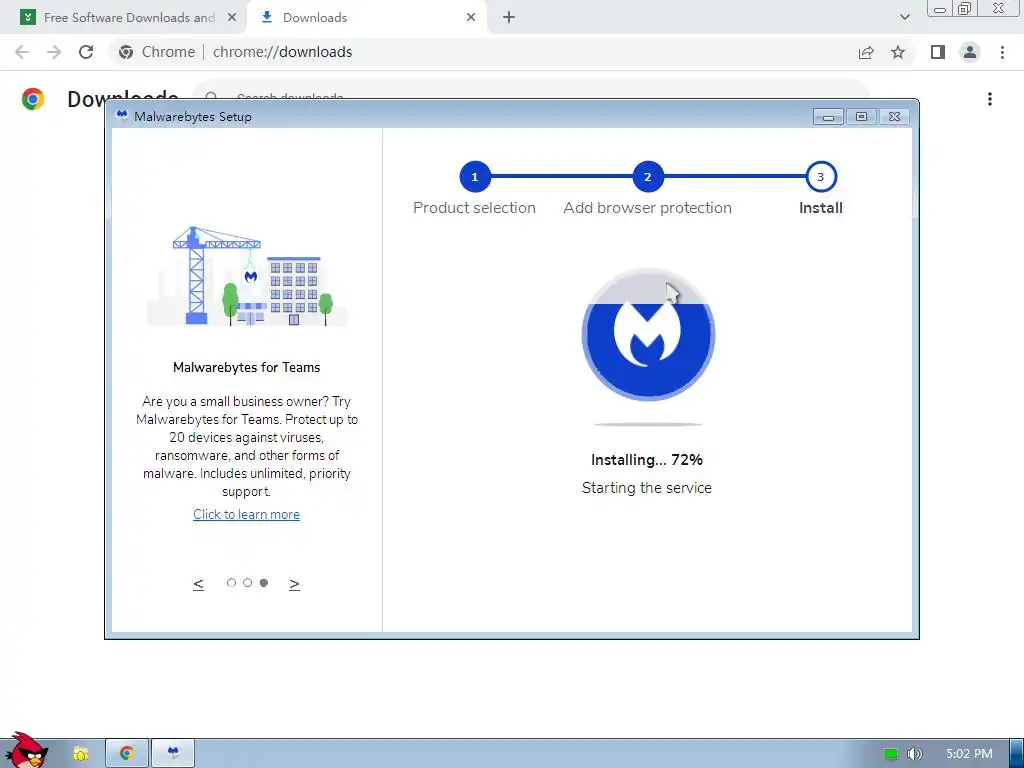Select the second promo slide dot
This screenshot has width=1024, height=768.
pos(248,583)
